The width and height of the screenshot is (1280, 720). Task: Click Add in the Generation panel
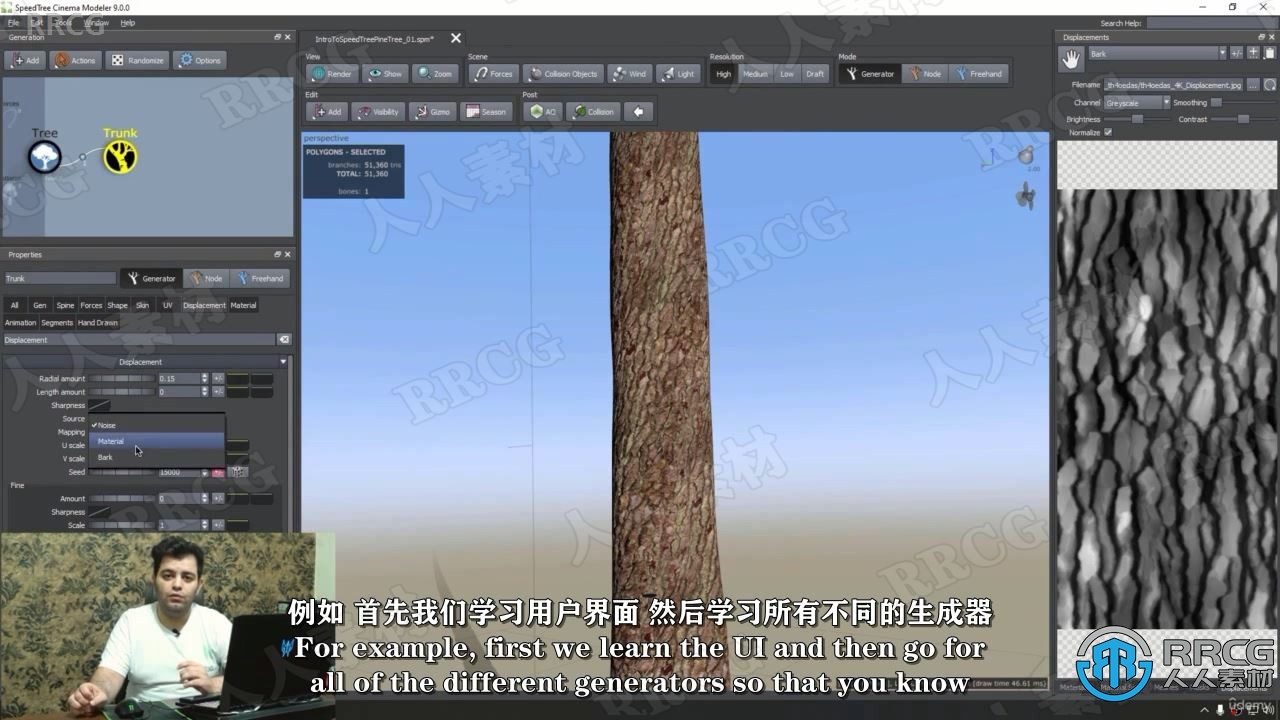point(25,60)
